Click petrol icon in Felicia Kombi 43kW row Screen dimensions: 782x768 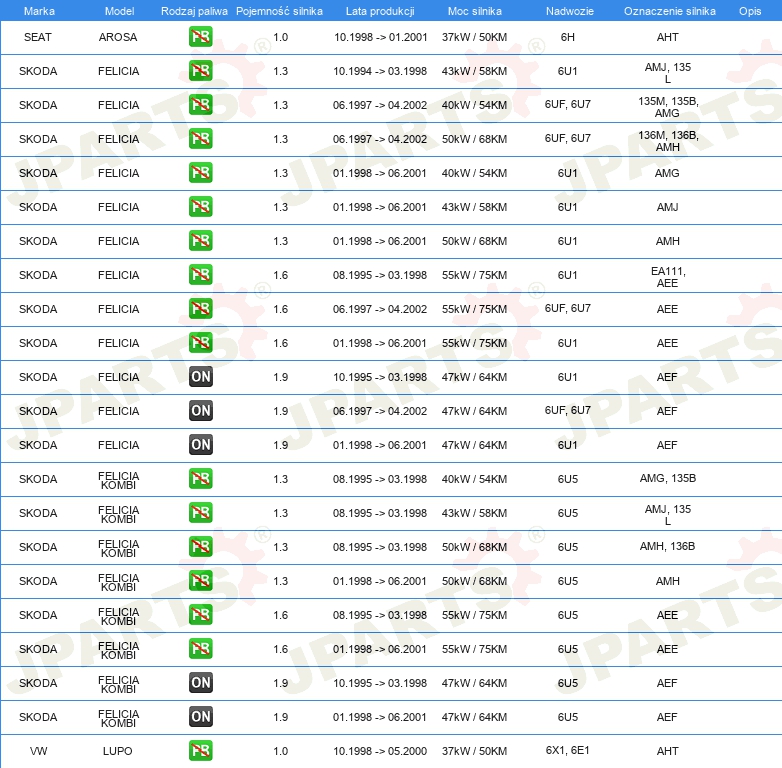pyautogui.click(x=200, y=512)
